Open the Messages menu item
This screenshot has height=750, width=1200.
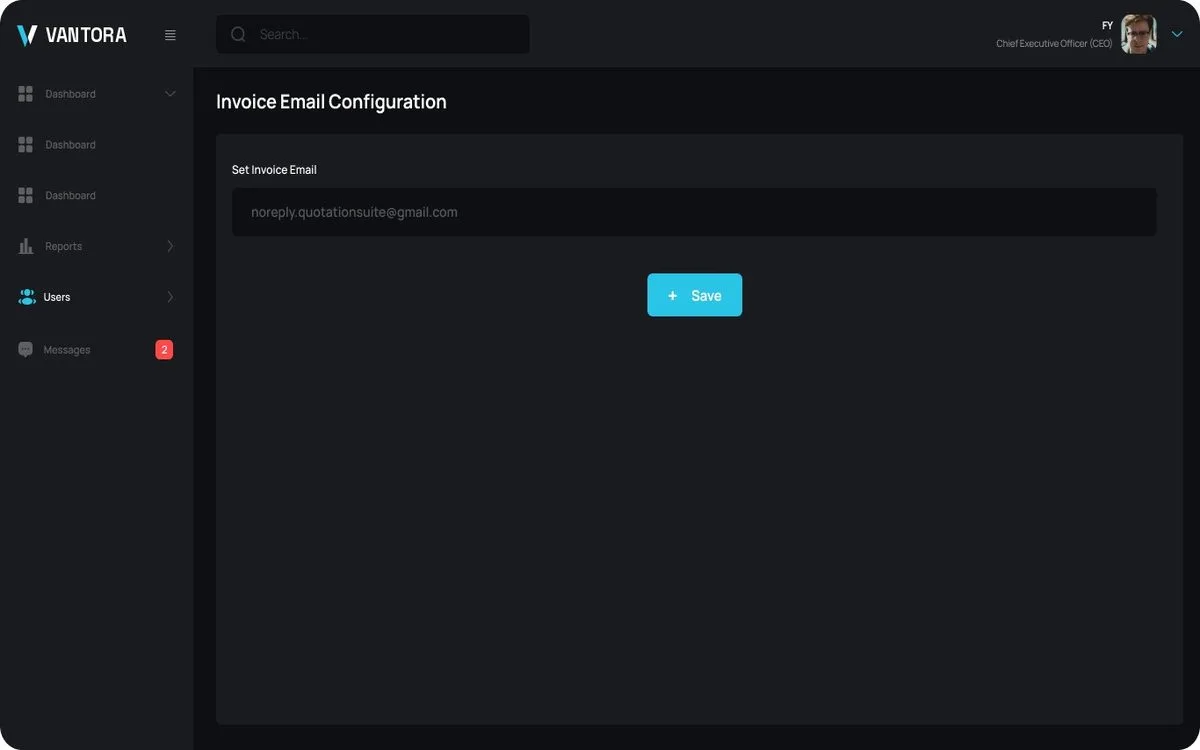click(x=97, y=350)
